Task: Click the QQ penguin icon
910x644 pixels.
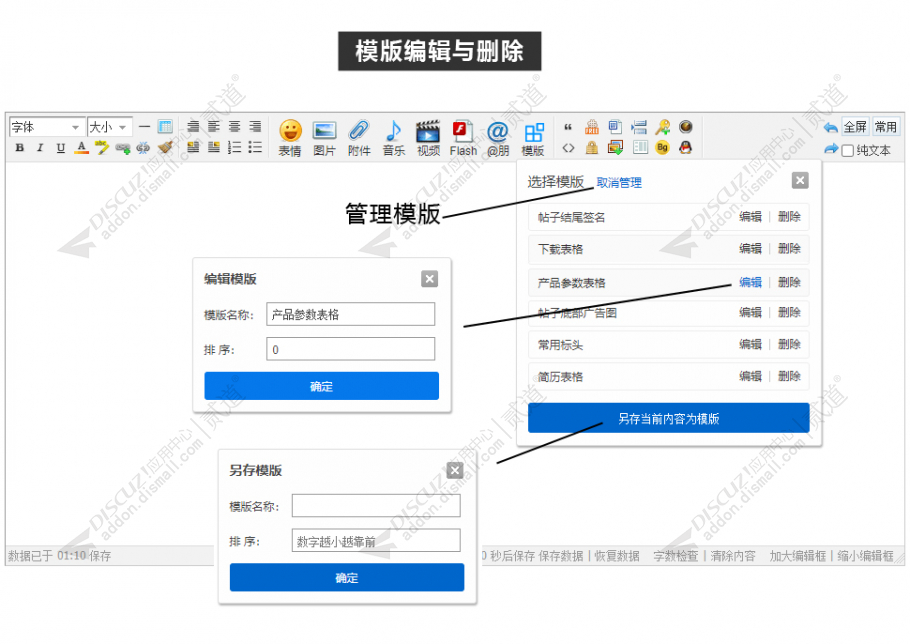Action: point(685,148)
